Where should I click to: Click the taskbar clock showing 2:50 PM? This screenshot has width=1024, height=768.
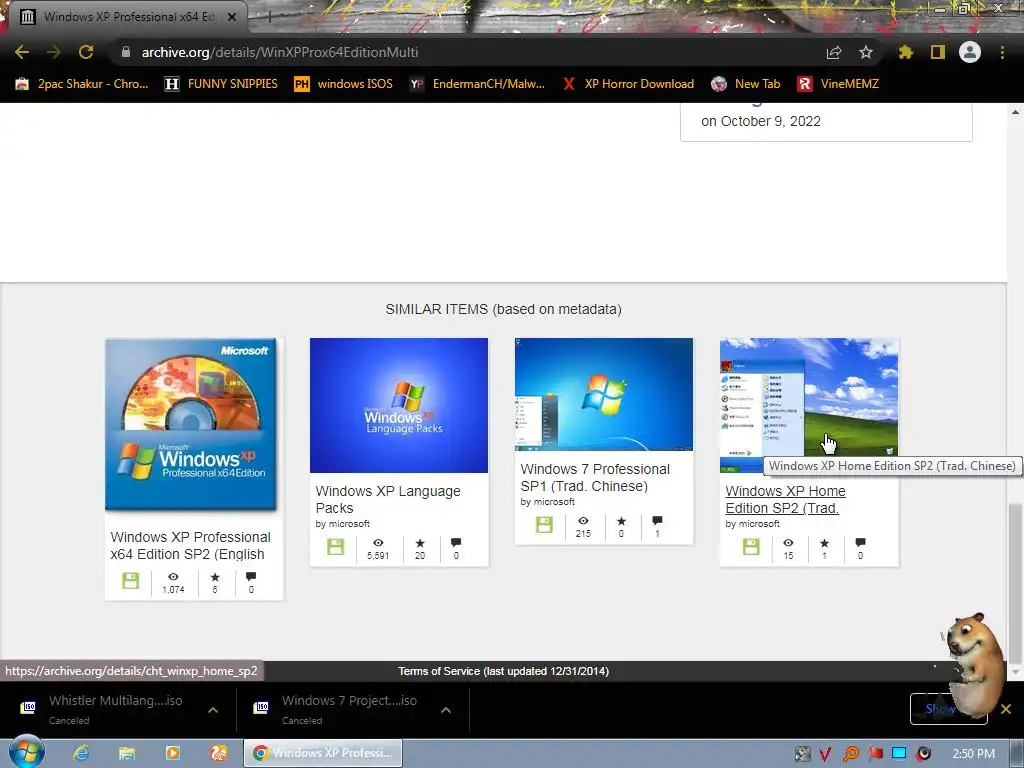tap(973, 754)
